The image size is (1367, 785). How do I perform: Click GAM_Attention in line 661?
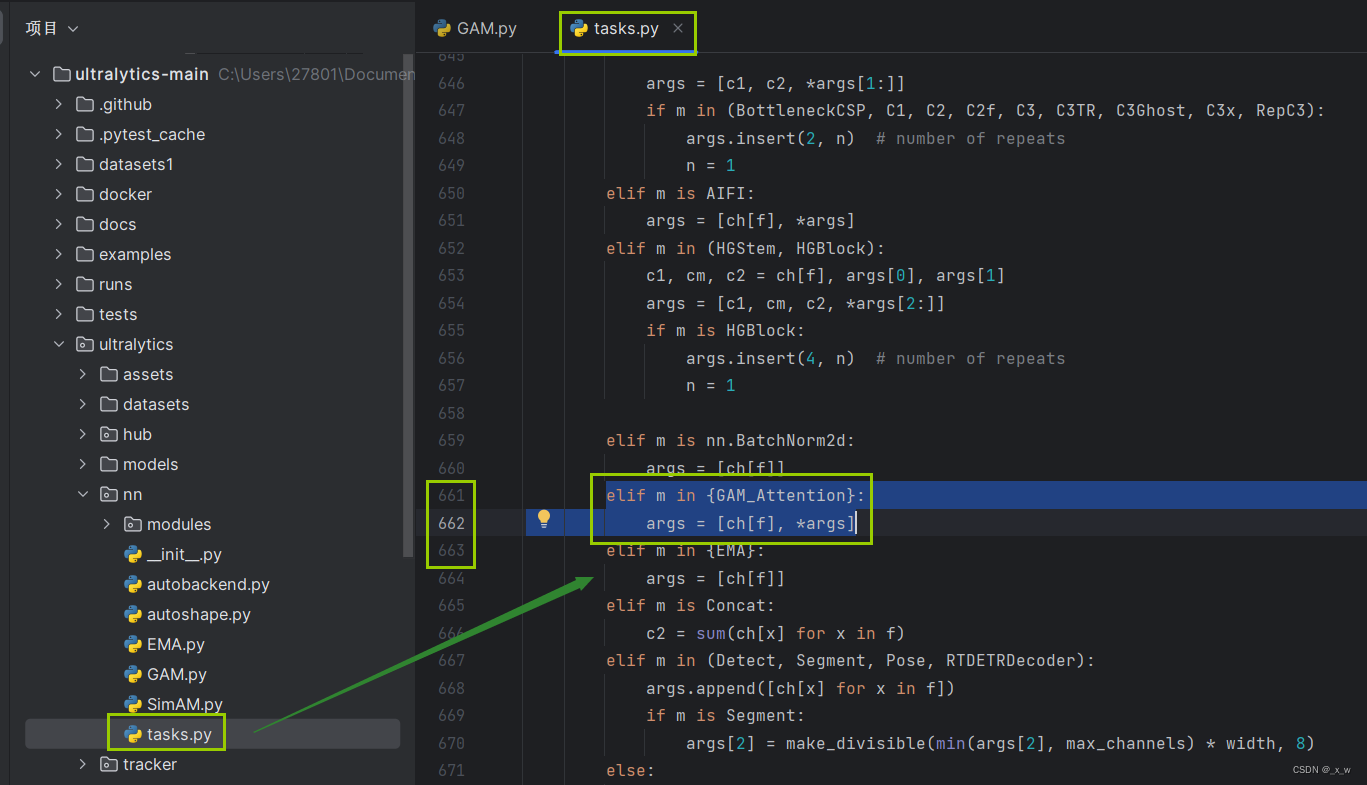pyautogui.click(x=782, y=495)
